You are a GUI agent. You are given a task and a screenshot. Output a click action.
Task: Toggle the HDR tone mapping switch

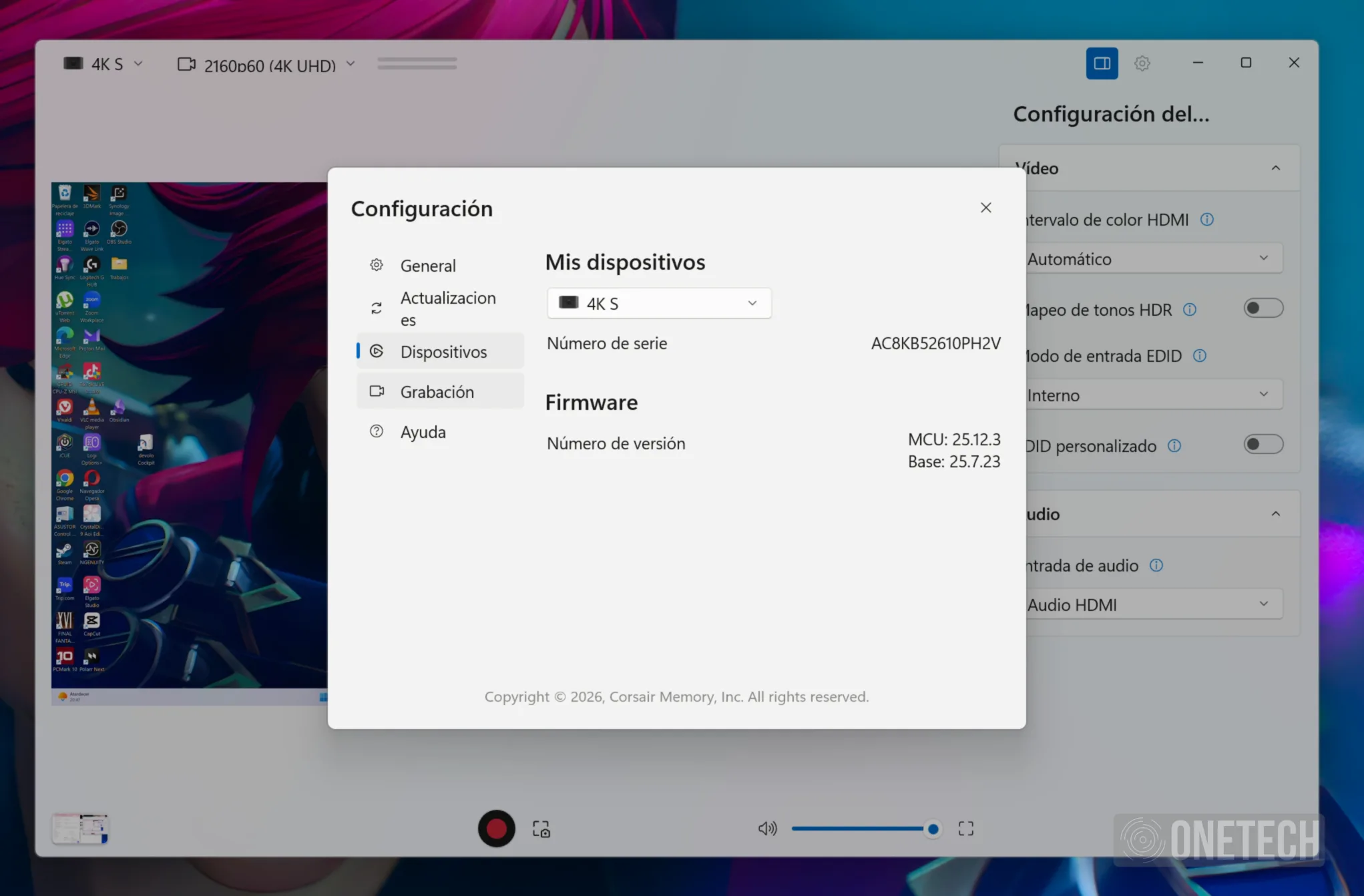[1263, 308]
